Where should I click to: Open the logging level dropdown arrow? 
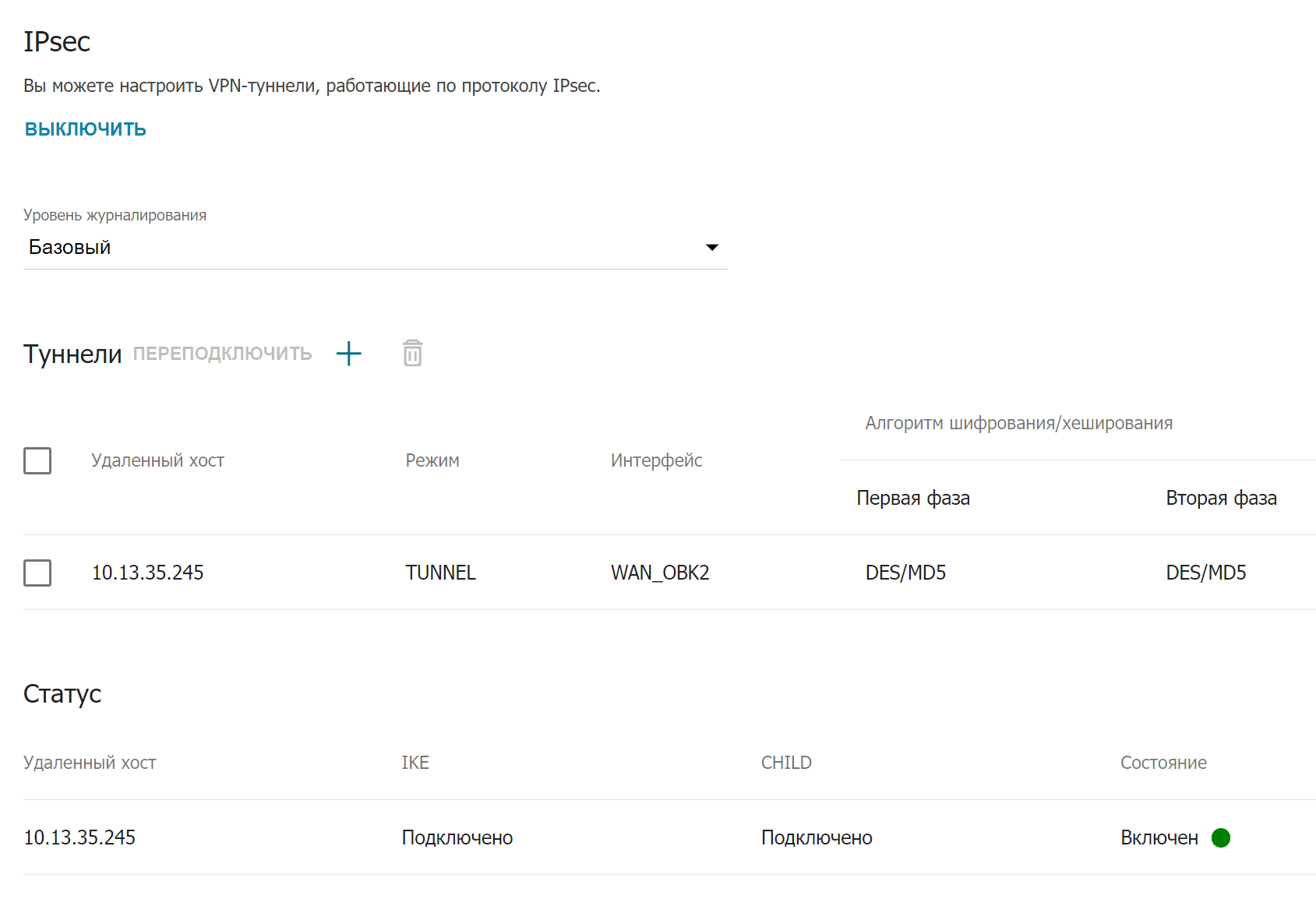coord(711,248)
